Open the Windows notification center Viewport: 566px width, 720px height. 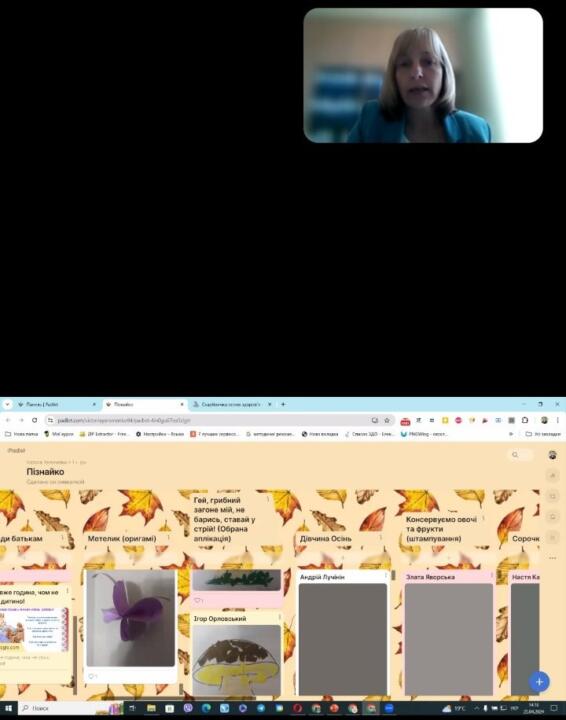click(554, 708)
